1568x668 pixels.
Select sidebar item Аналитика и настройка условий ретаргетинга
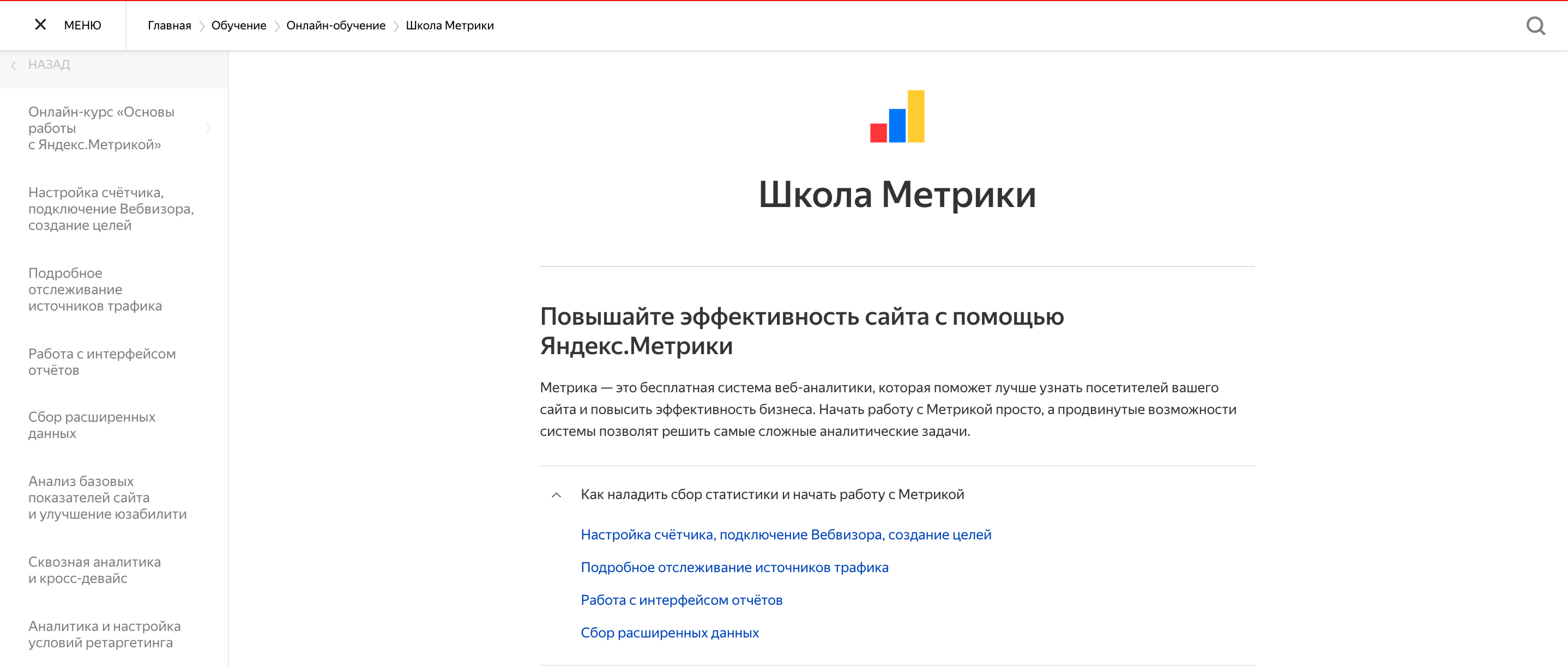104,634
